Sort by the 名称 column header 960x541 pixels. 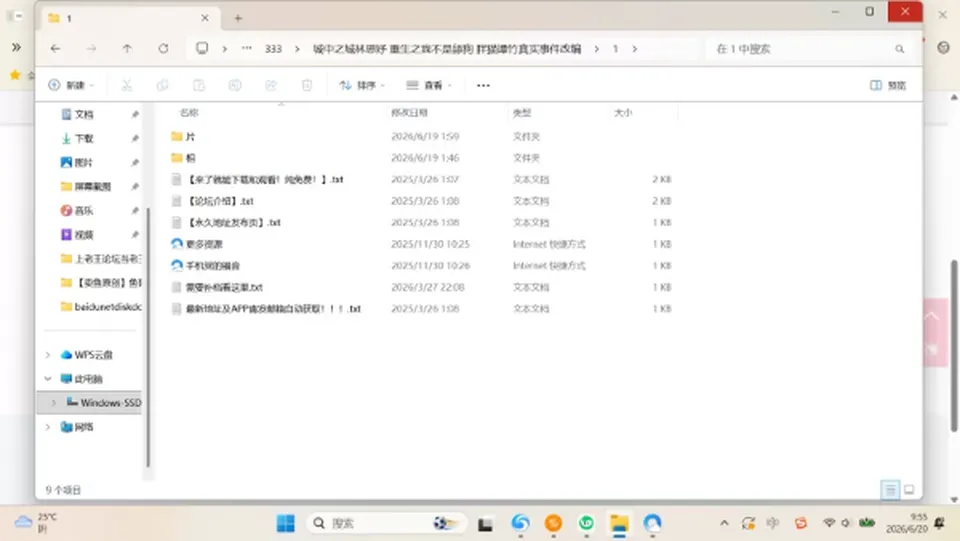[x=189, y=113]
